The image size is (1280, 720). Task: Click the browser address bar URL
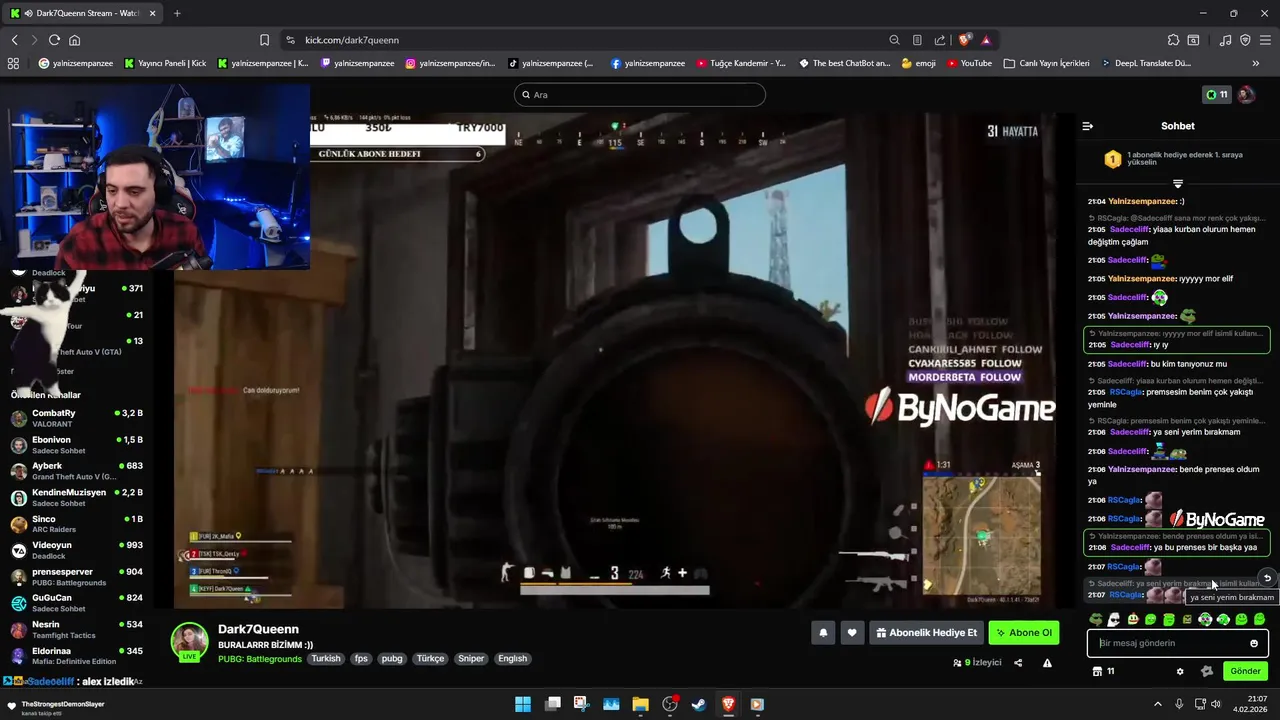352,40
